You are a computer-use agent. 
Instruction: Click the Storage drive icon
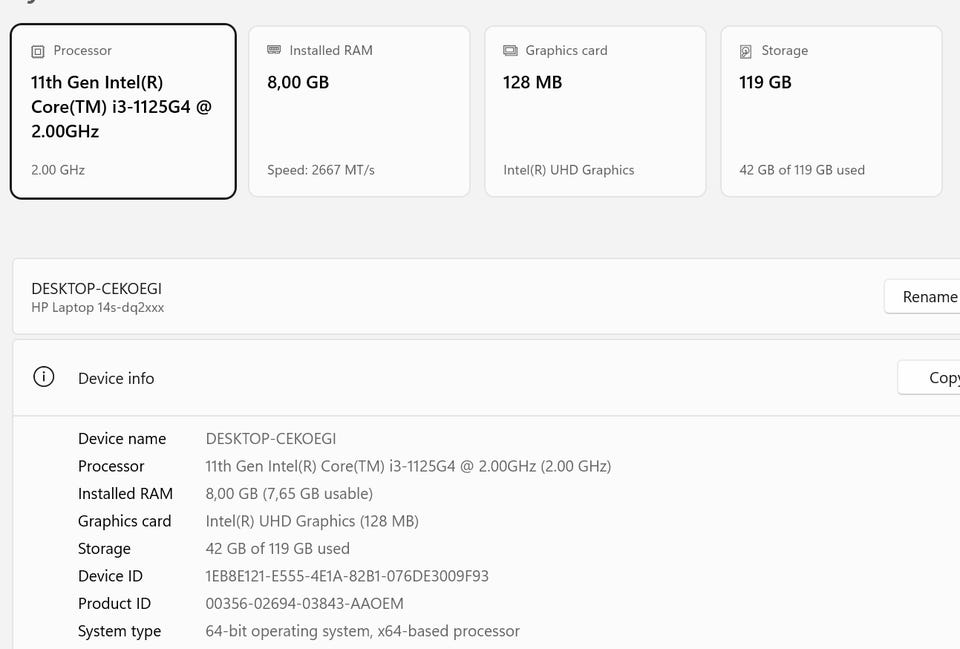746,51
